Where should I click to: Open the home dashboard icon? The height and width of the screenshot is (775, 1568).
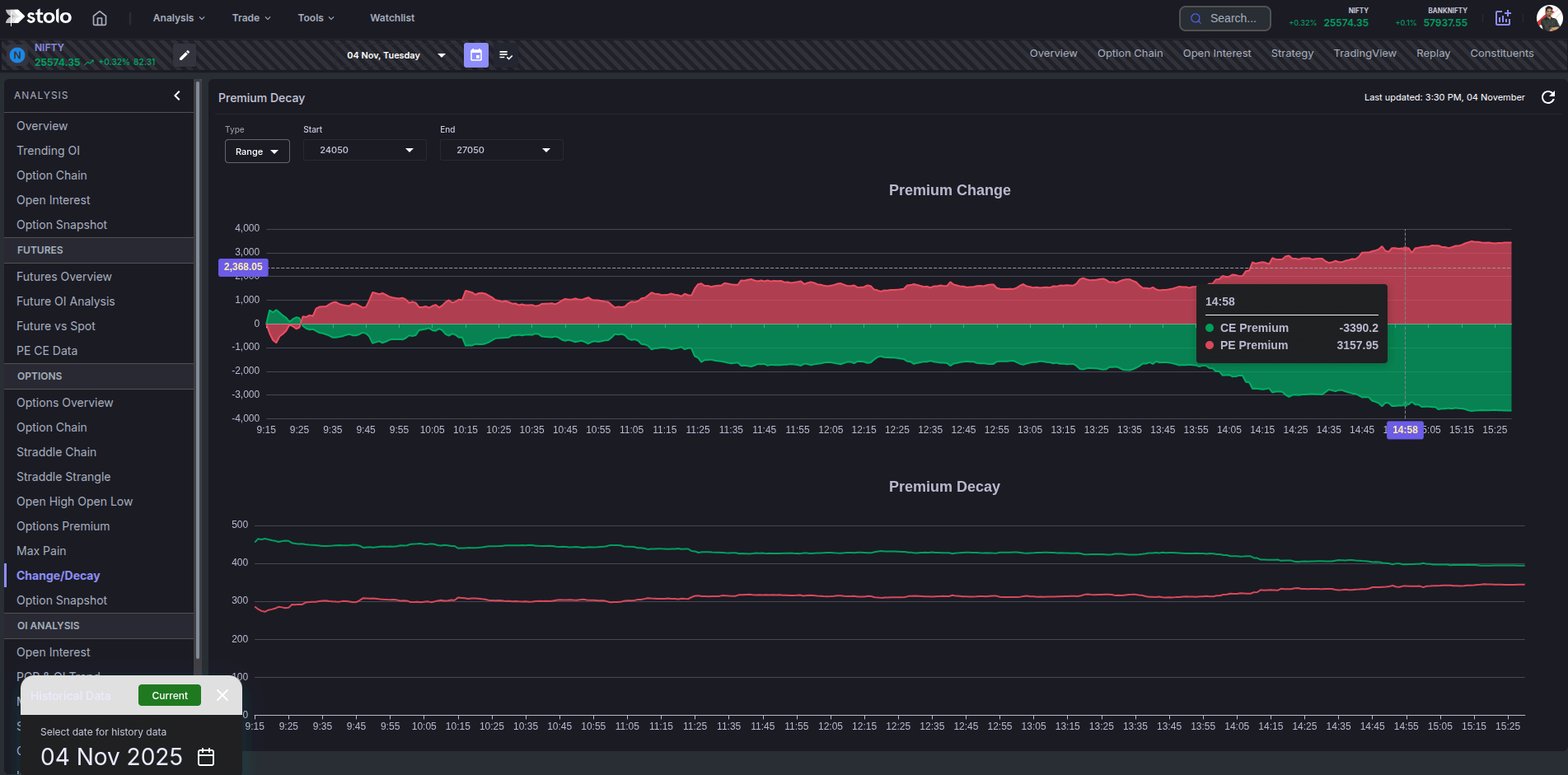click(x=100, y=17)
